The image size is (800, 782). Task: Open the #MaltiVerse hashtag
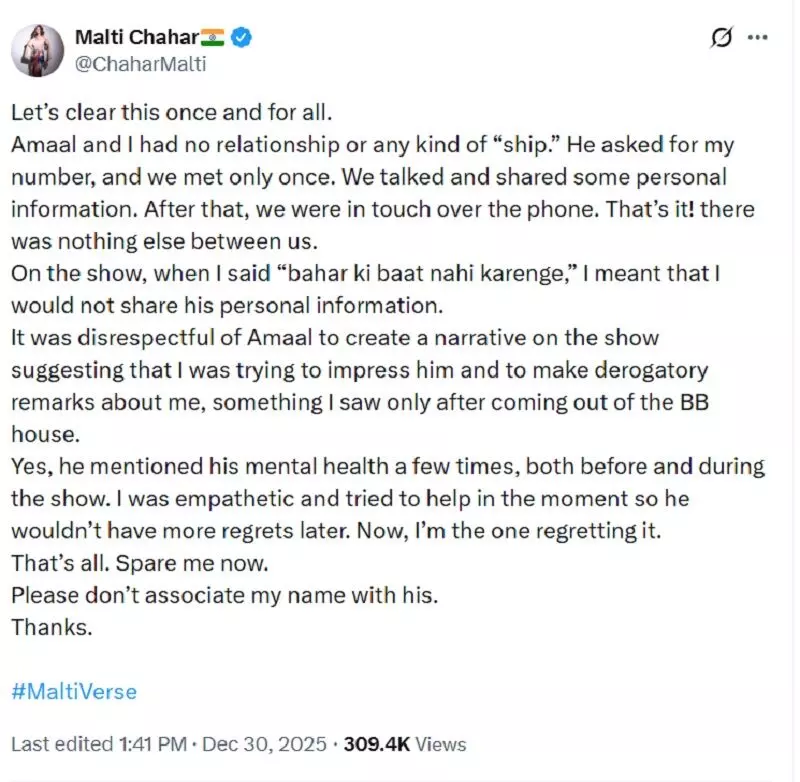pos(74,691)
